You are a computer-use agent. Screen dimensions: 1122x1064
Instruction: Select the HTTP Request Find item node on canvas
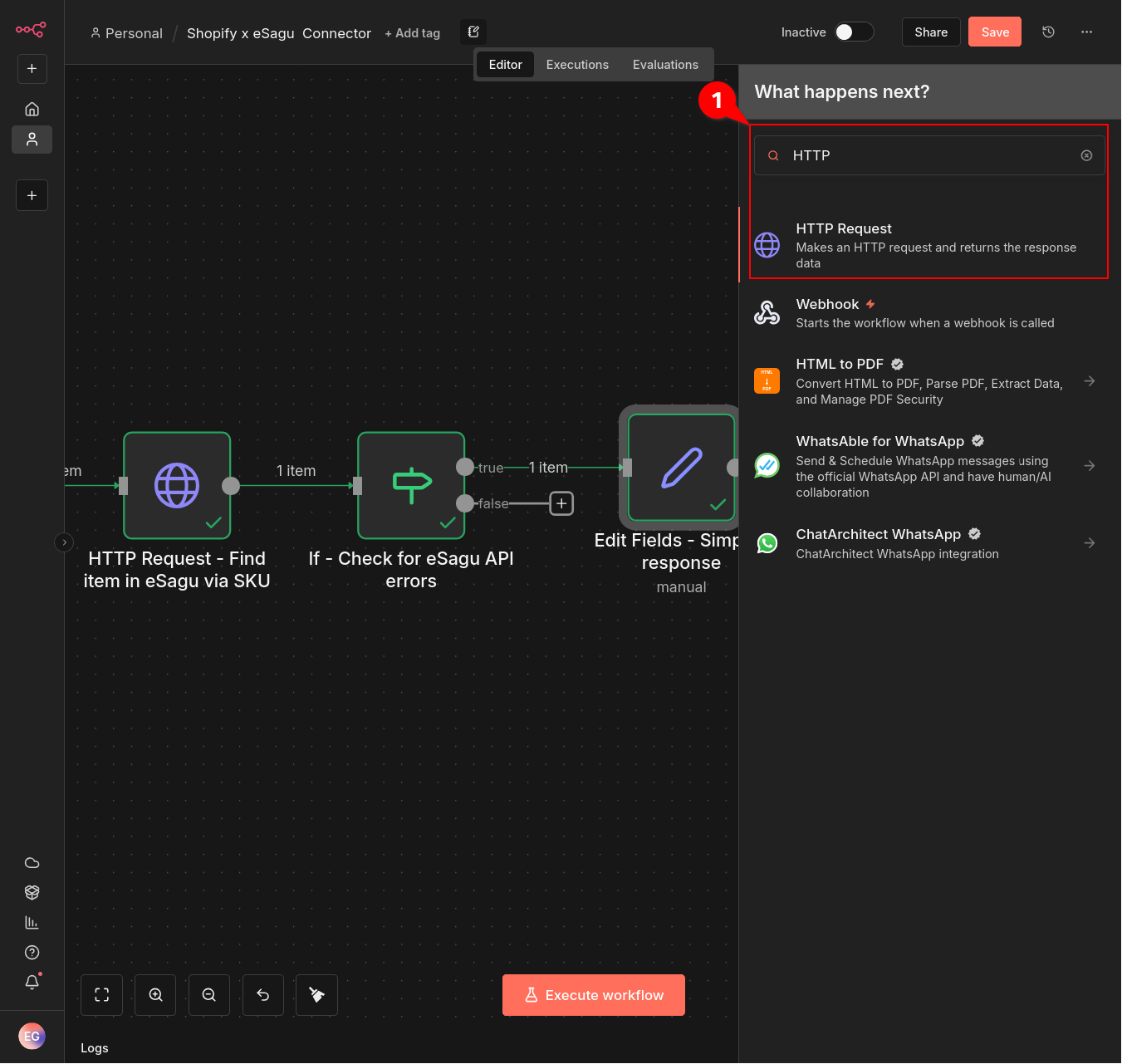pyautogui.click(x=177, y=486)
